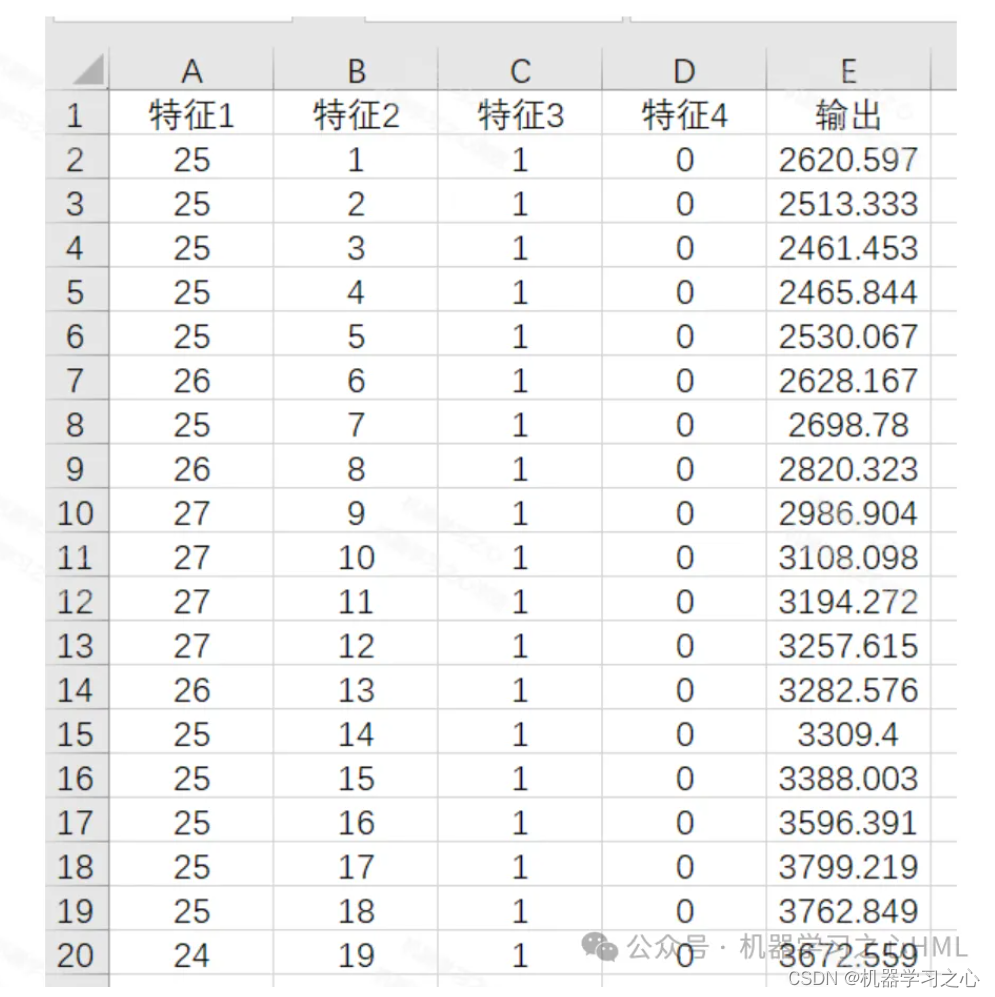Viewport: 995px width, 997px height.
Task: Select row 3 header
Action: click(76, 203)
